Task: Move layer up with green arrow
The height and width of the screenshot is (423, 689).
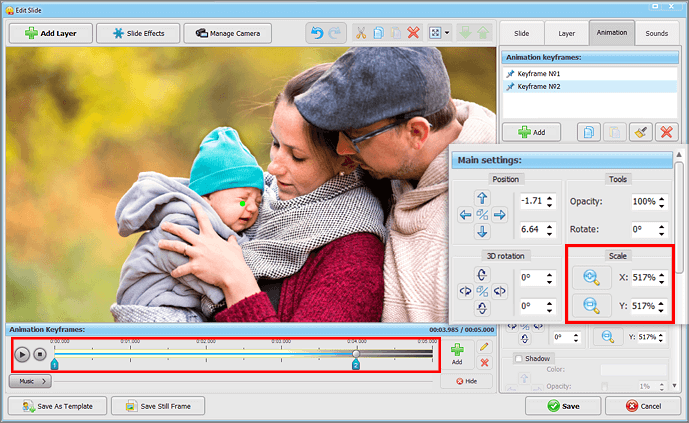Action: pyautogui.click(x=483, y=33)
